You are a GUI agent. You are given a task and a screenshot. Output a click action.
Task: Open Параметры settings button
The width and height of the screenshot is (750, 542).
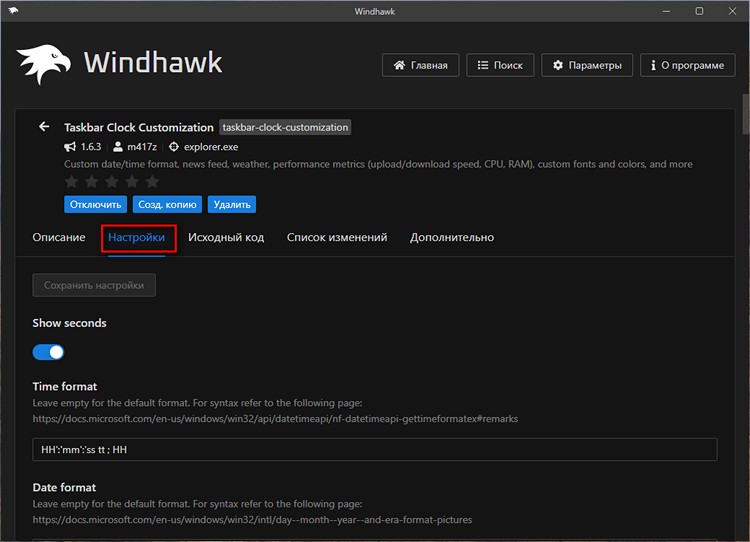587,65
